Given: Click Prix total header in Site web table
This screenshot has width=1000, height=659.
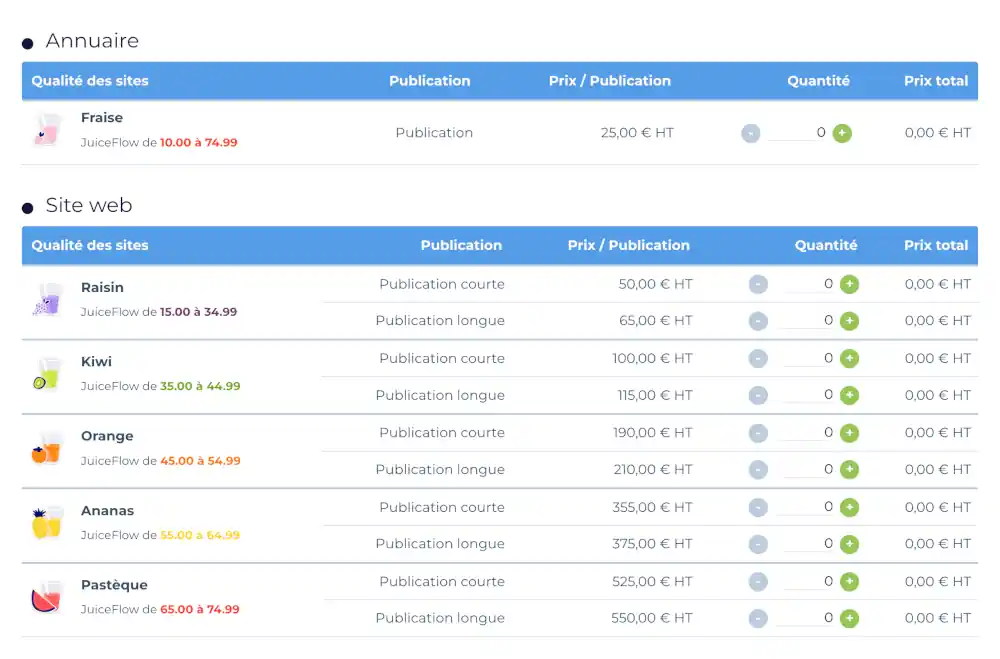Looking at the screenshot, I should 936,246.
